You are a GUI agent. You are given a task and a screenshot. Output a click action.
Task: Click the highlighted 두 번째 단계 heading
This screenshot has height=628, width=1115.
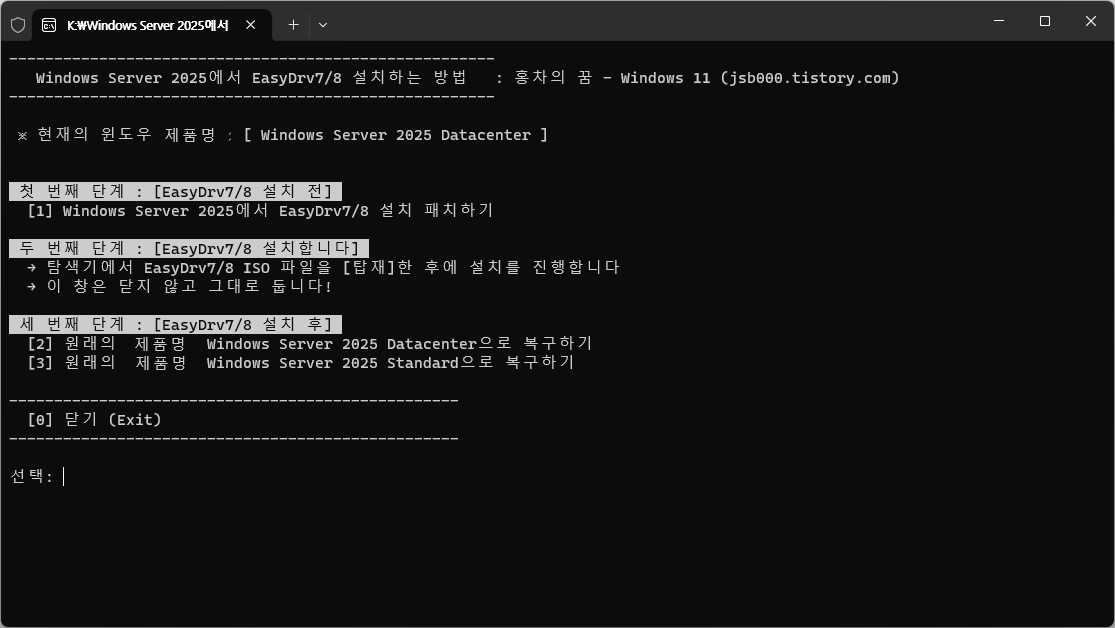[x=189, y=248]
